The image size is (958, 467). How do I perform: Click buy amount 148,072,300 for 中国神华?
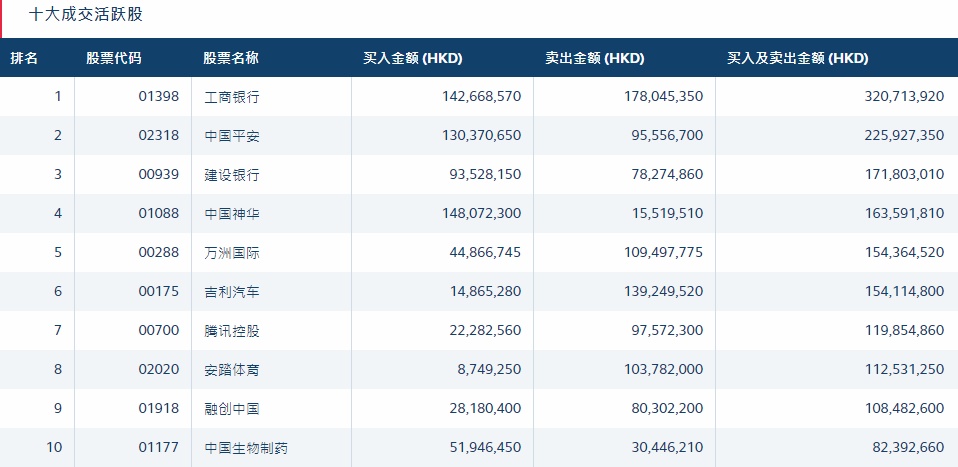click(x=481, y=213)
